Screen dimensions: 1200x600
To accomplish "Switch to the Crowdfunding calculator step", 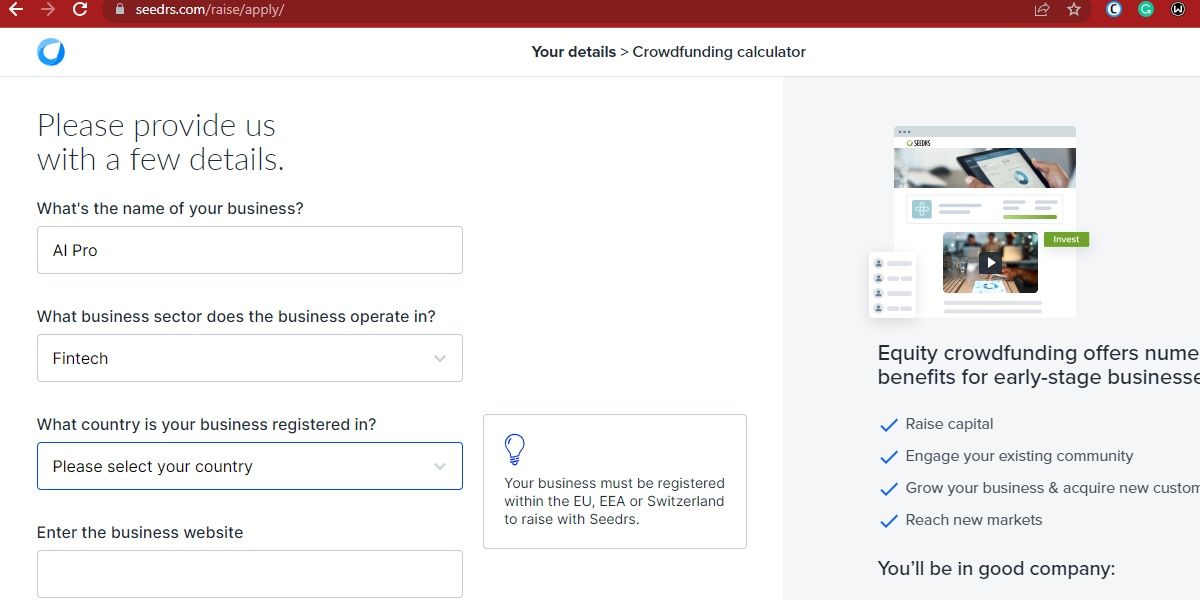I will pyautogui.click(x=719, y=51).
